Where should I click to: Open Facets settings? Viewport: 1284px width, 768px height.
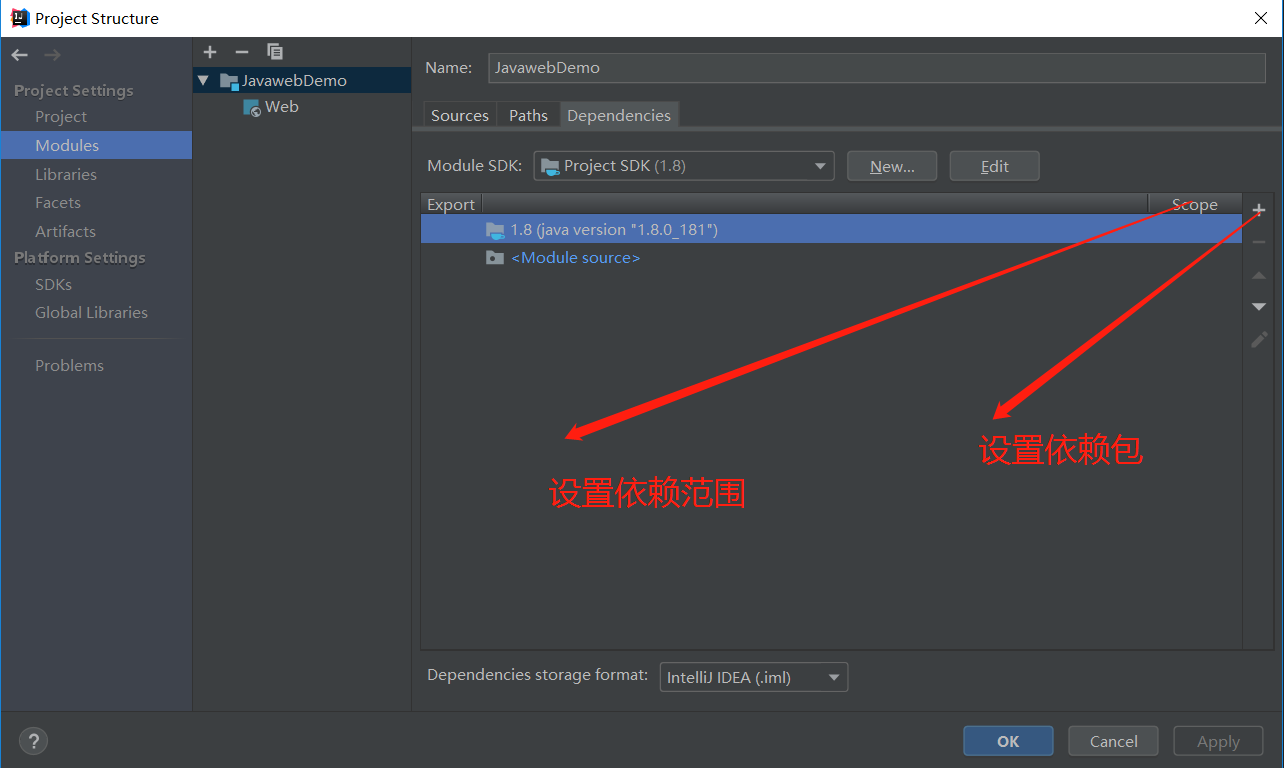tap(58, 202)
